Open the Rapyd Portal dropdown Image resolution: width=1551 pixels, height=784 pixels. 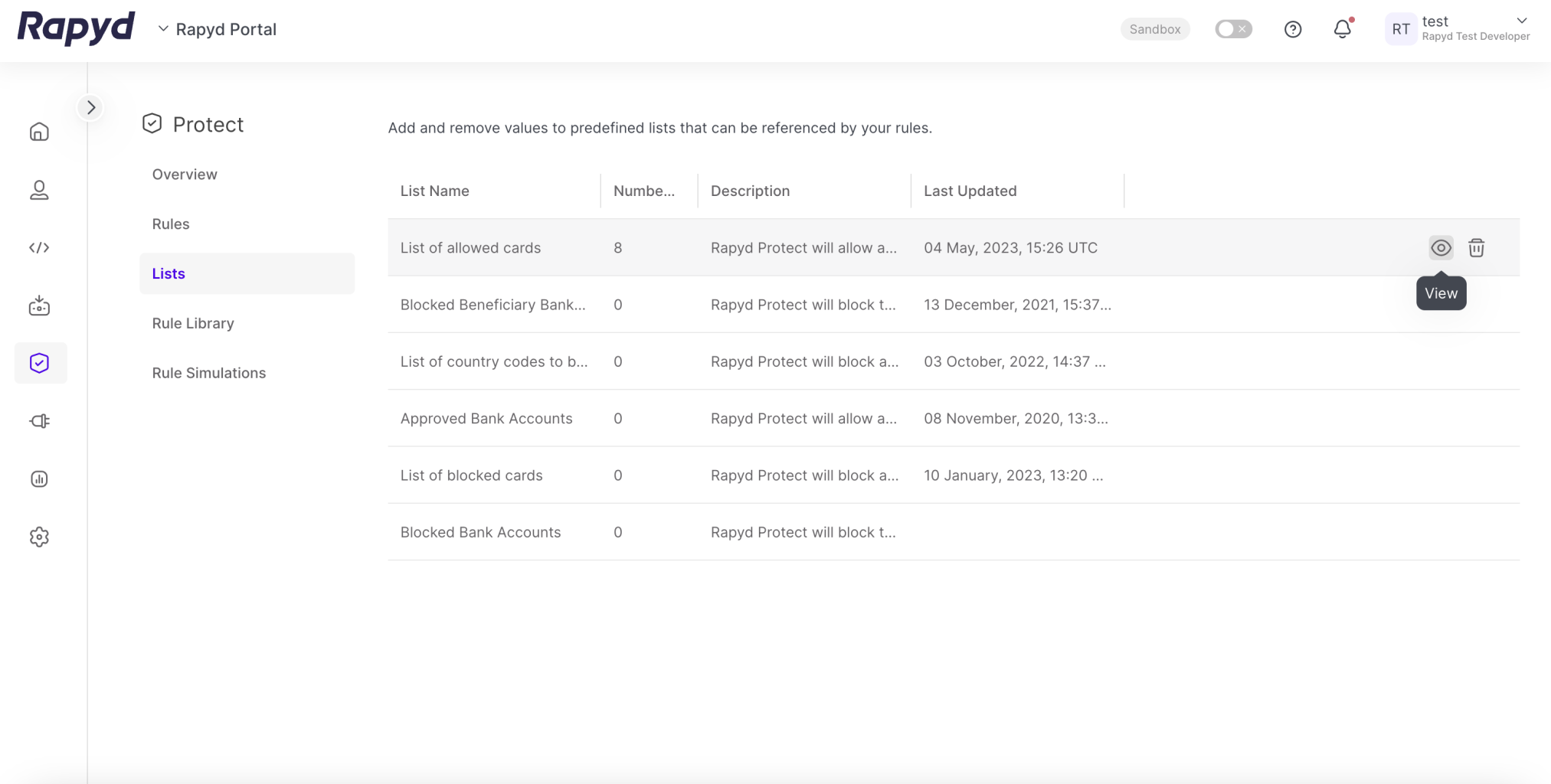[x=218, y=29]
